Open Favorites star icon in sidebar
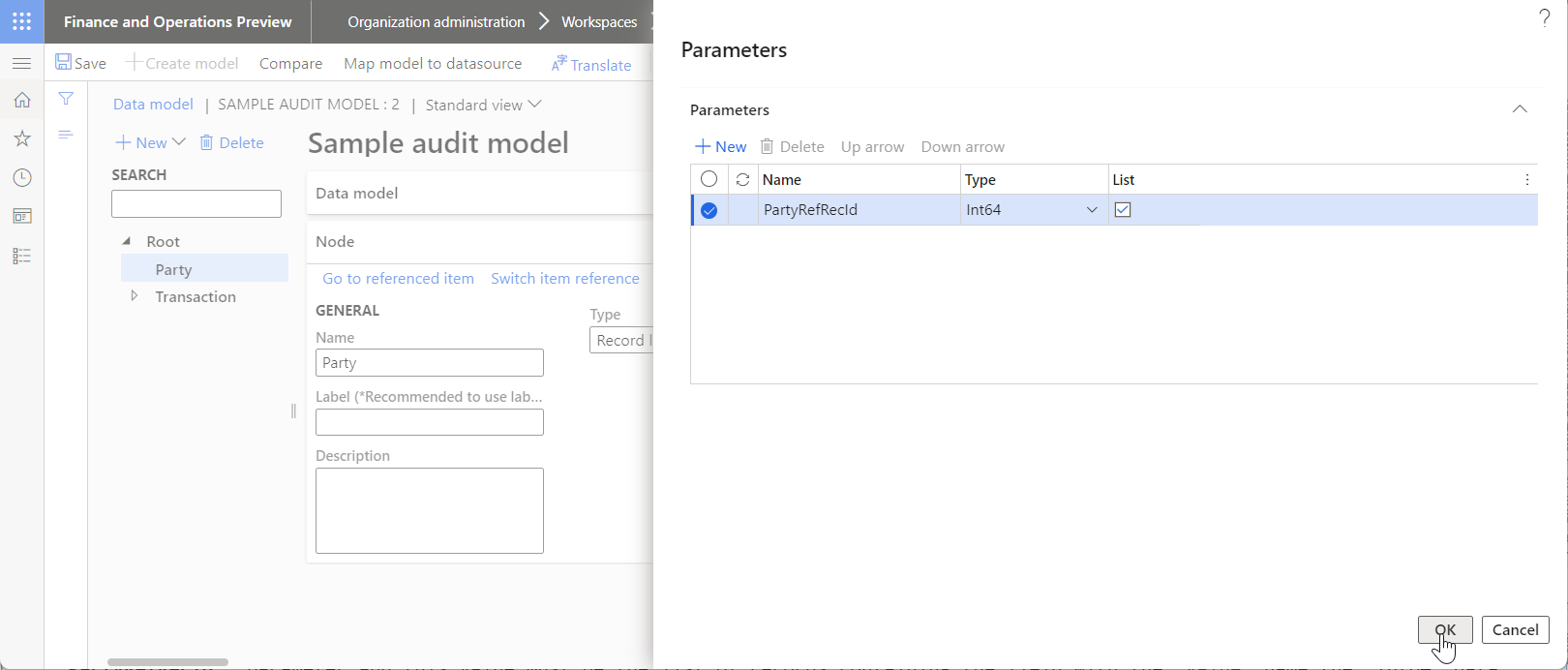The width and height of the screenshot is (1568, 670). tap(21, 138)
